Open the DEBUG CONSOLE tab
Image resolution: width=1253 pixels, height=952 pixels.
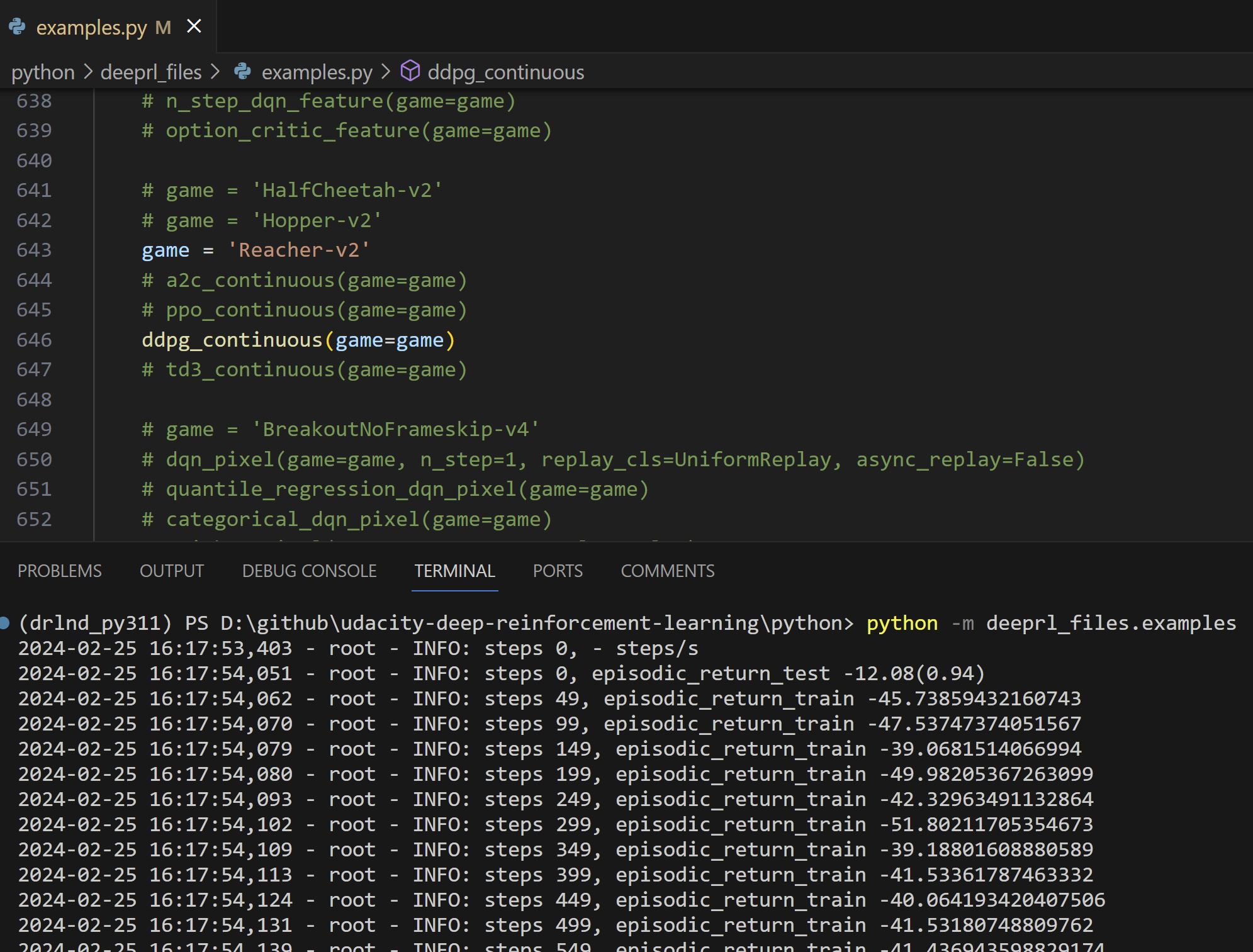(x=309, y=571)
